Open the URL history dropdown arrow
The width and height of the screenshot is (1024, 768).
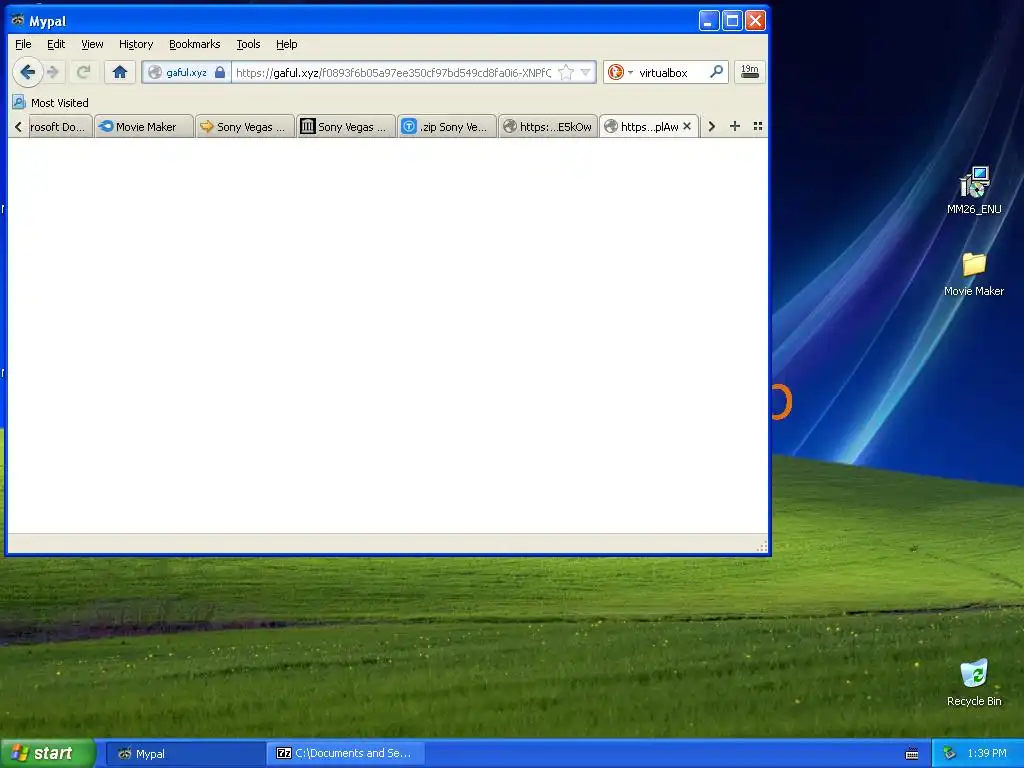click(x=586, y=72)
